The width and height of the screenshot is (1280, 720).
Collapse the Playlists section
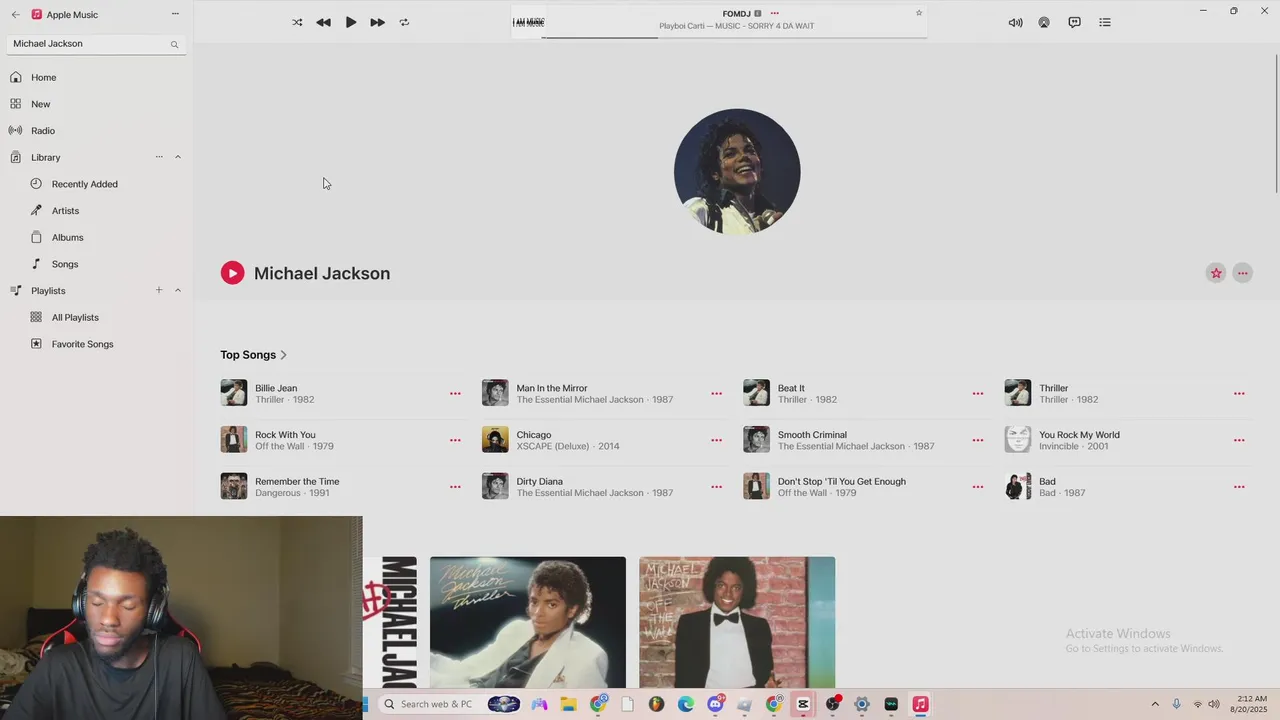pos(178,290)
